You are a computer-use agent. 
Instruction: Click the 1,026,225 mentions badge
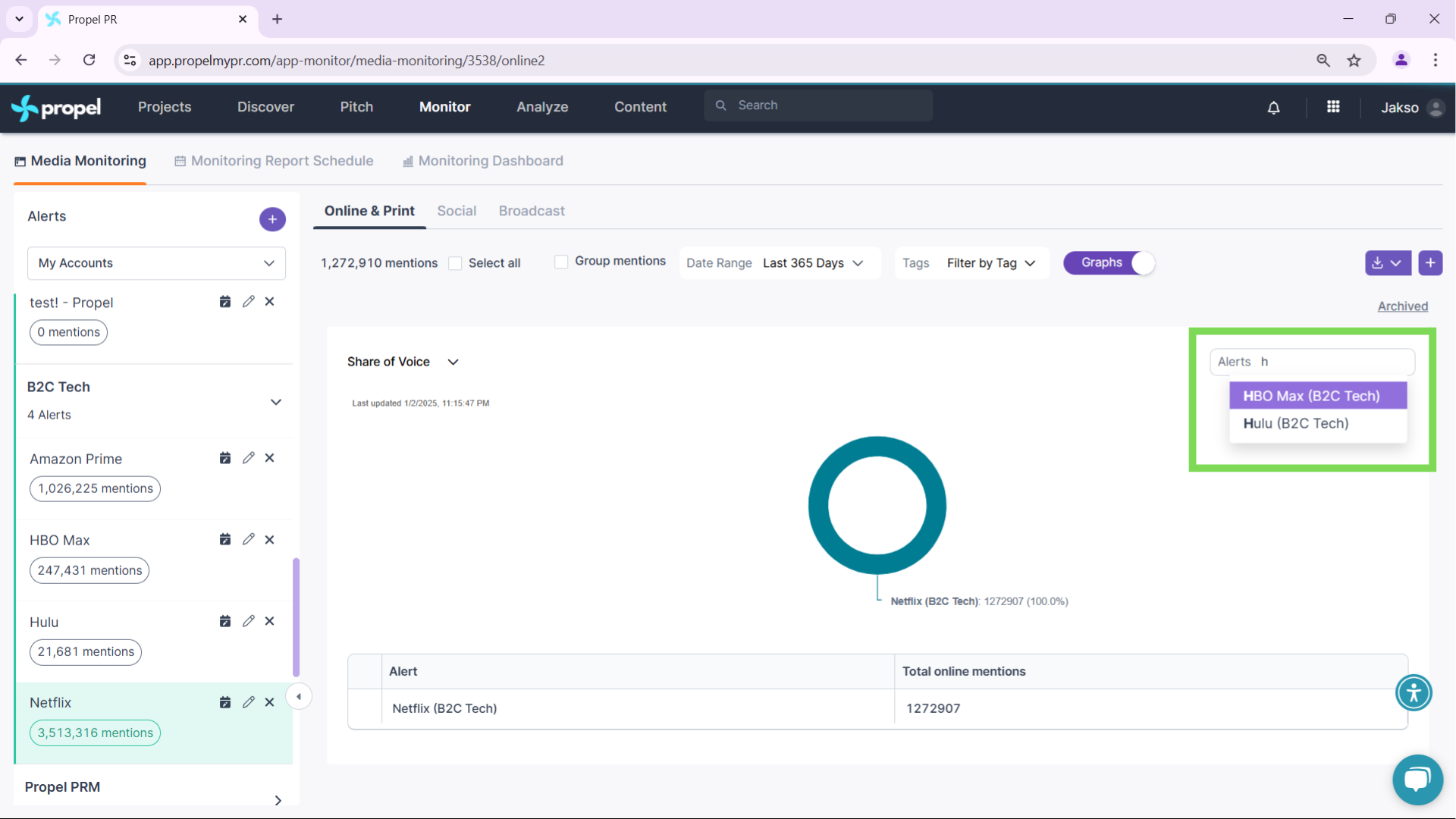[95, 488]
